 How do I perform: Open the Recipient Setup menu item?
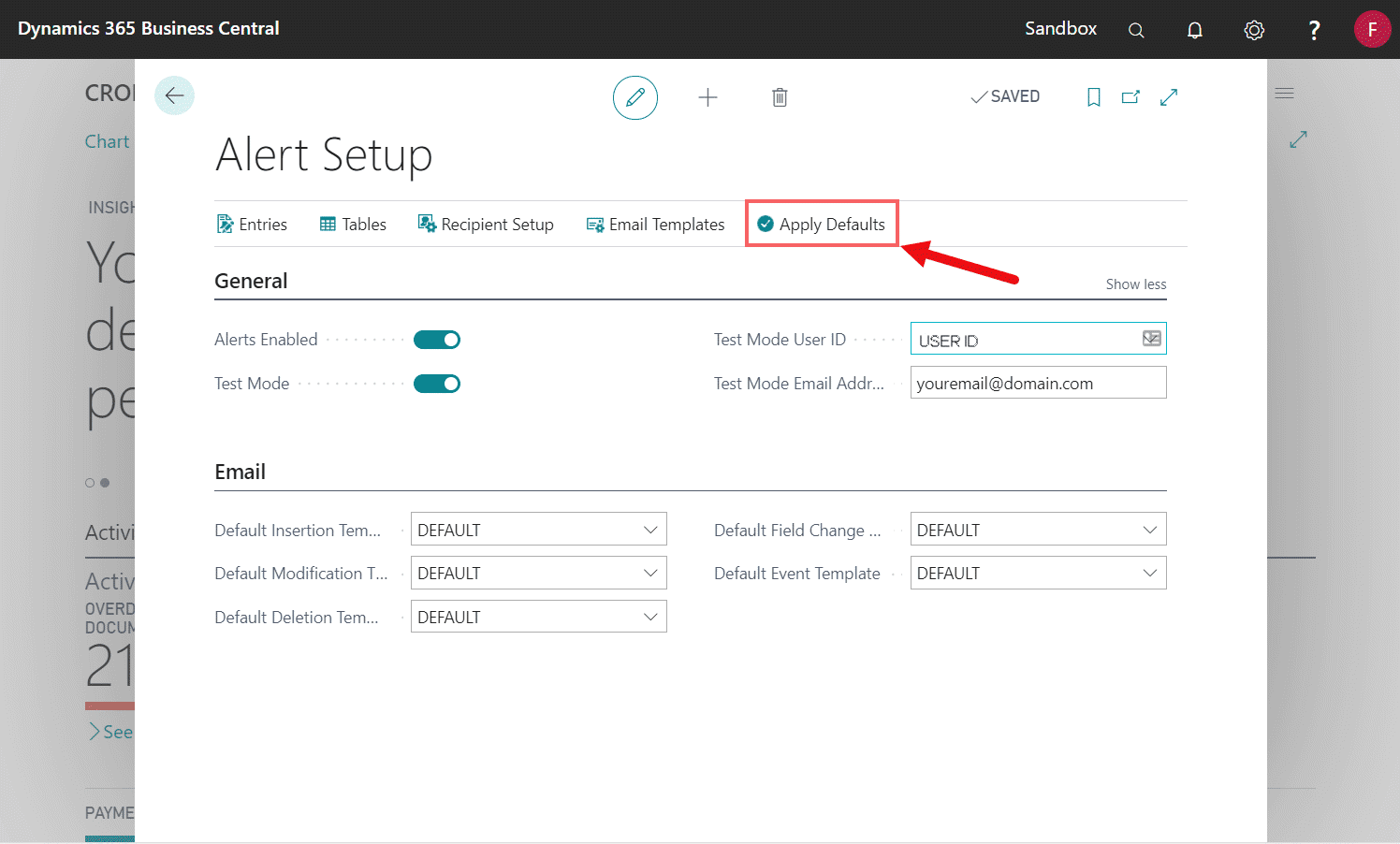(x=486, y=225)
